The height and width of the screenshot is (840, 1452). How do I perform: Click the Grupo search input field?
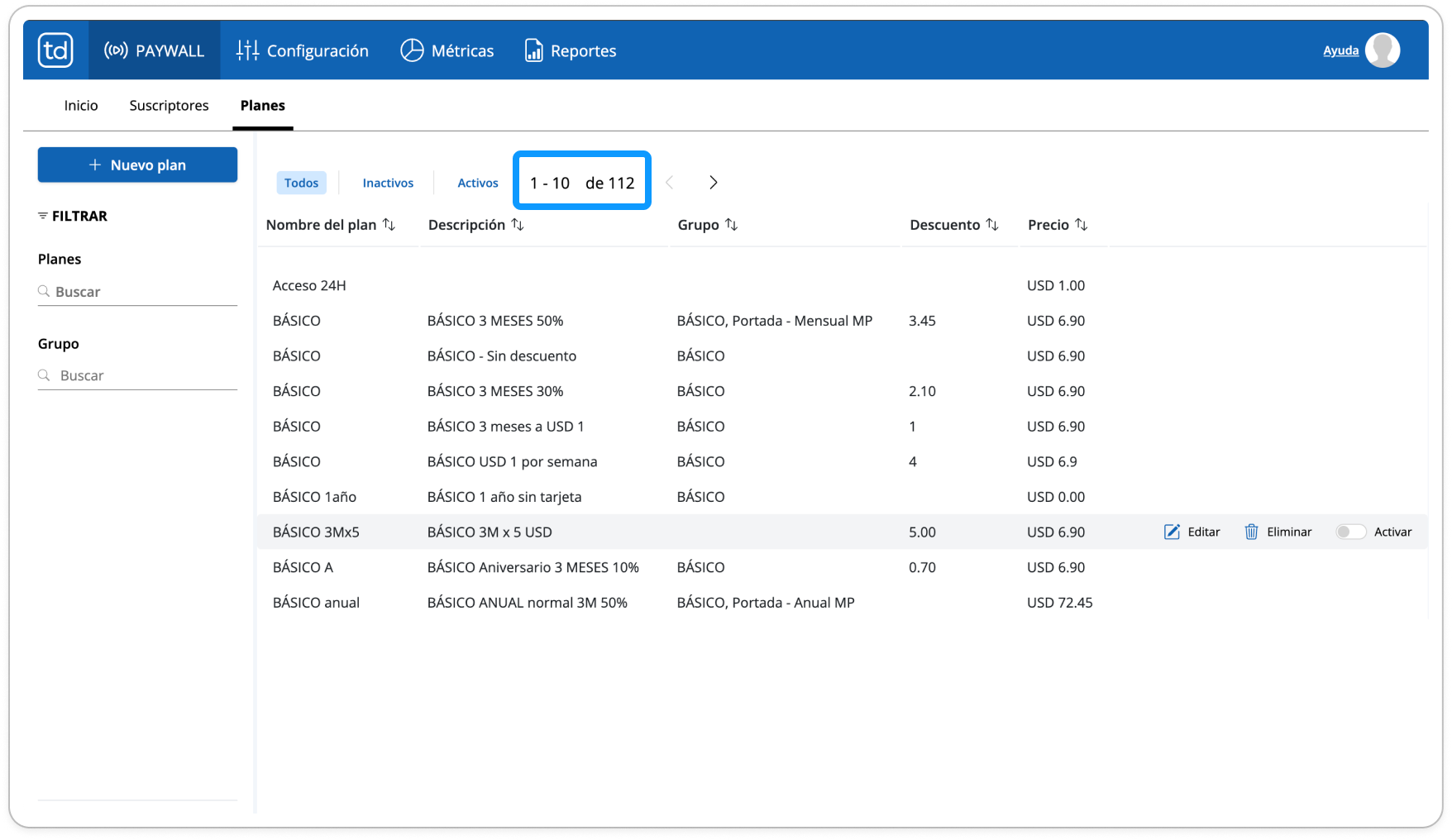coord(137,375)
